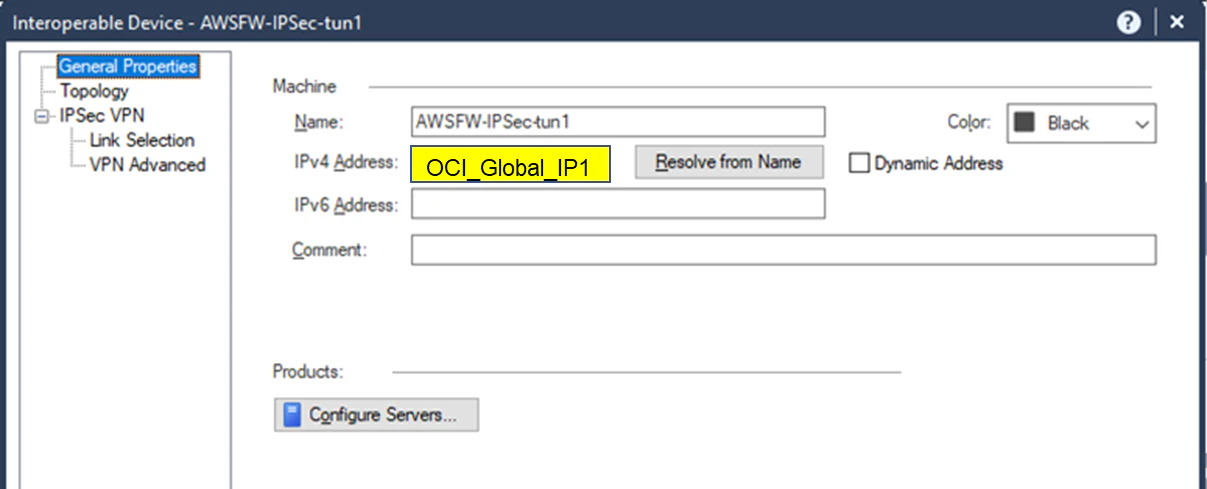
Task: Go to Link Selection settings
Action: pos(142,140)
